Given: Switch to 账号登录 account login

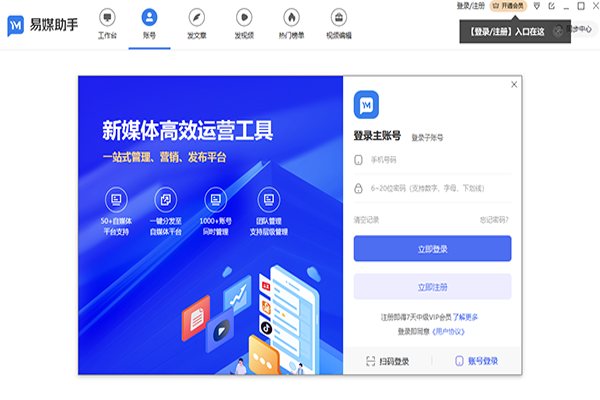Looking at the screenshot, I should tap(476, 361).
